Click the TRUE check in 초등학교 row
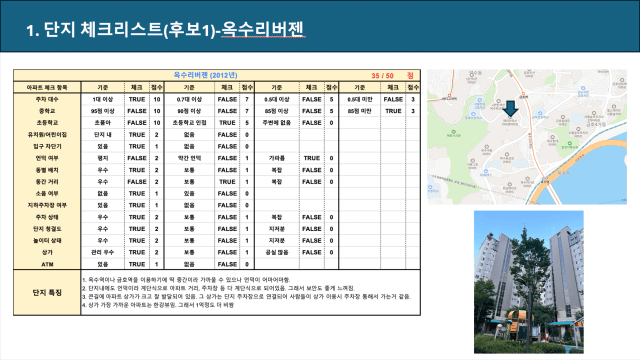 coord(227,123)
